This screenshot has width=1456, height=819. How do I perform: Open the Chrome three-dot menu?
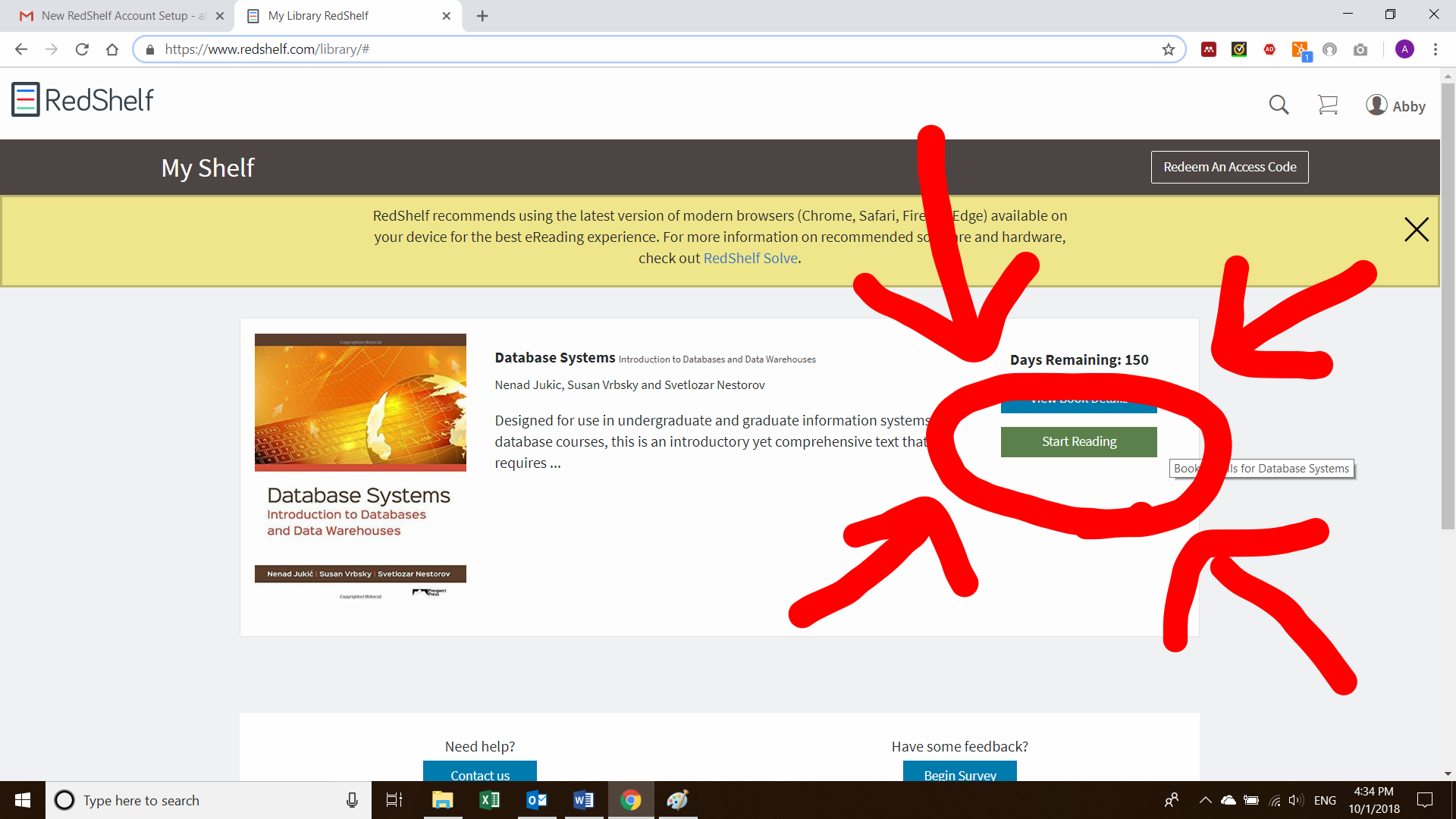[x=1436, y=49]
